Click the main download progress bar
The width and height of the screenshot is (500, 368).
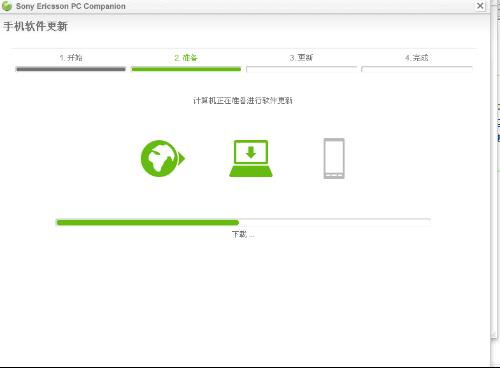click(x=243, y=222)
